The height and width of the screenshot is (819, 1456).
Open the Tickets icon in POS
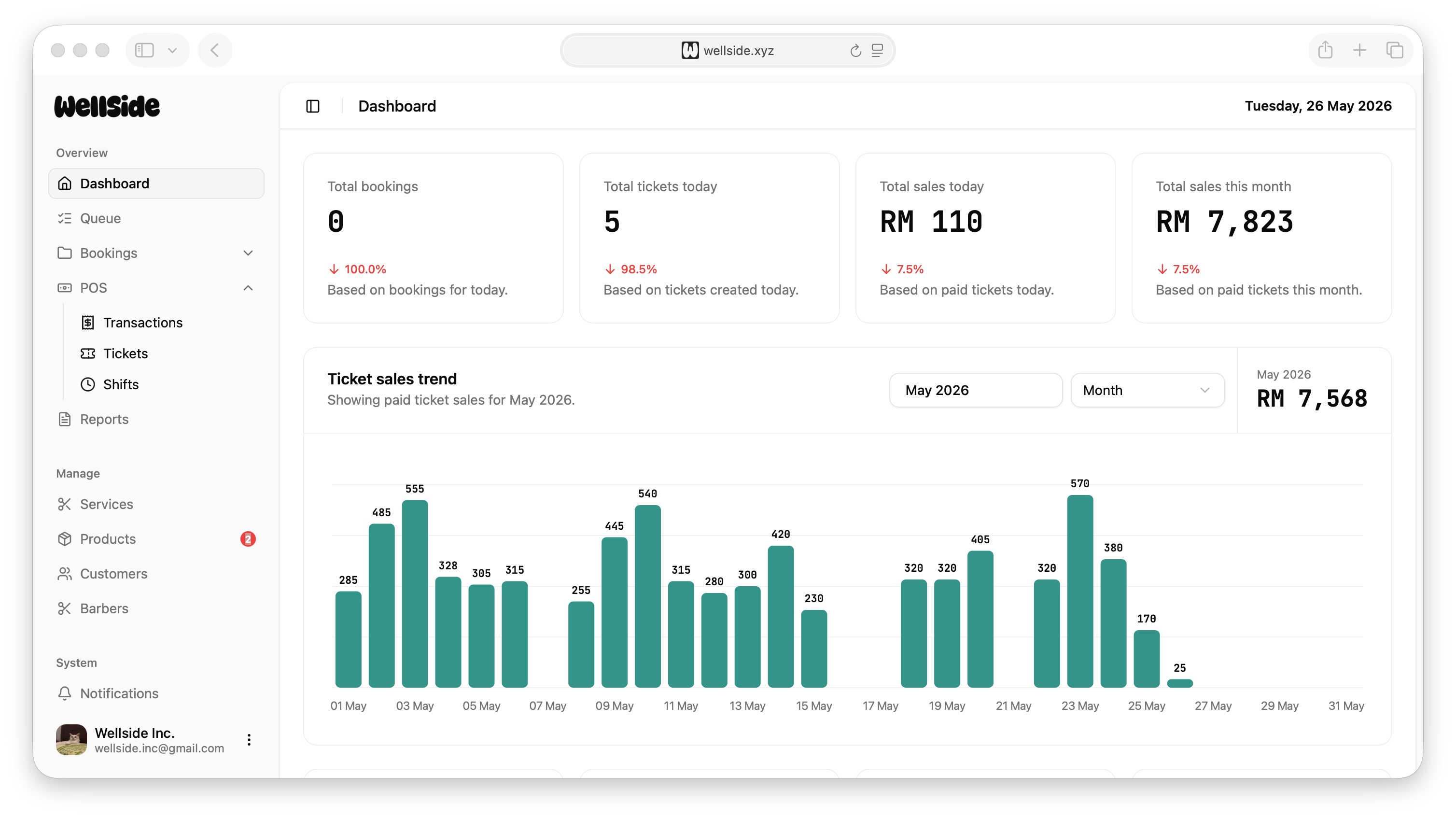tap(87, 353)
